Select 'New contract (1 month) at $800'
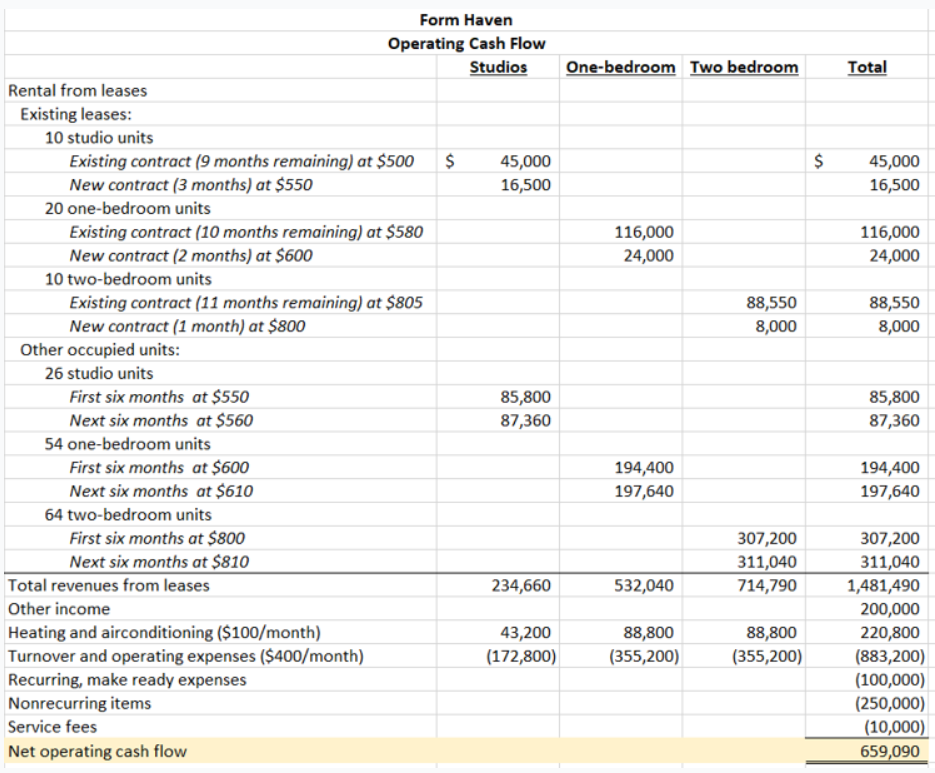 pyautogui.click(x=187, y=326)
